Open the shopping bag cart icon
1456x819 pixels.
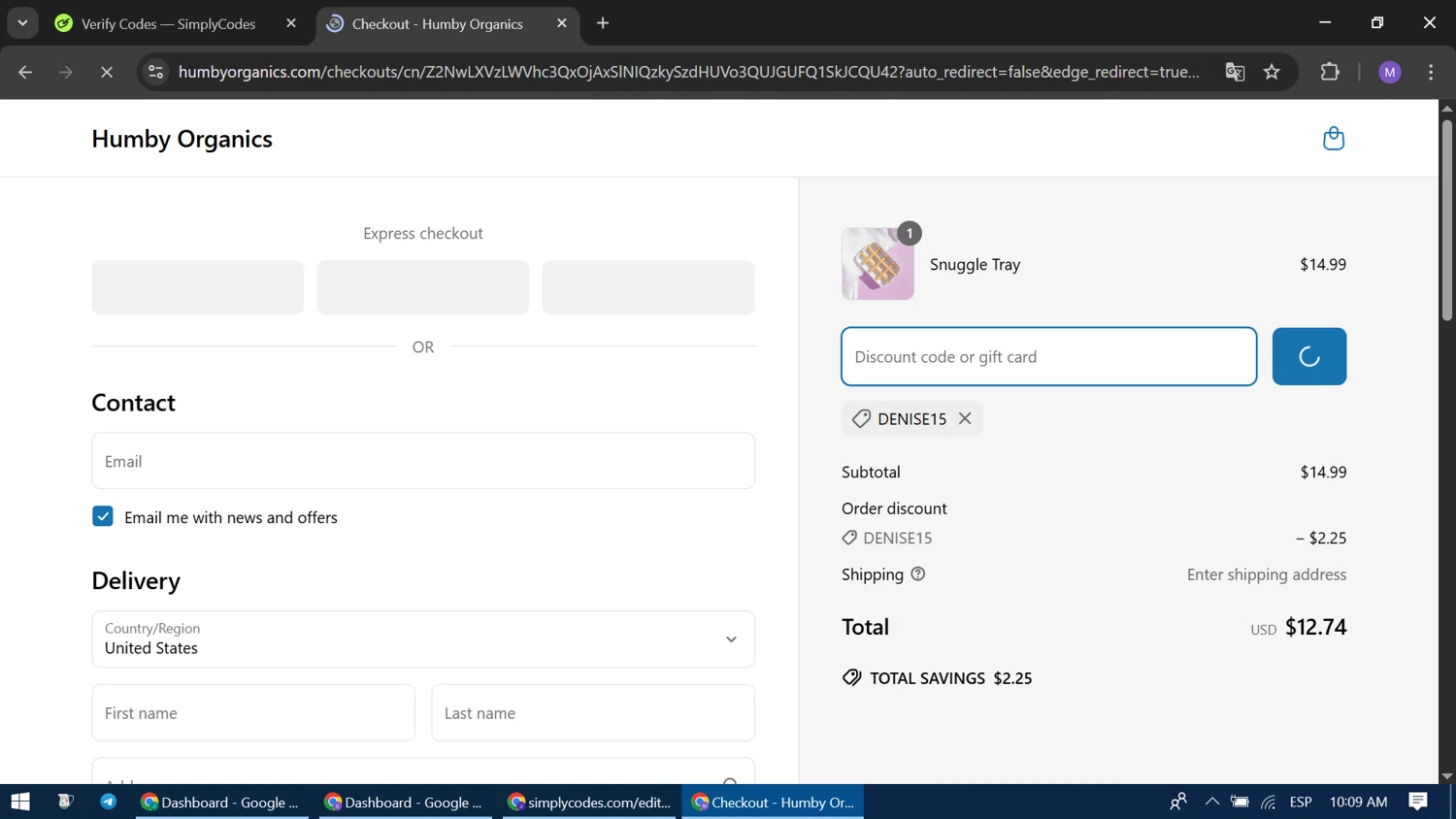coord(1334,139)
